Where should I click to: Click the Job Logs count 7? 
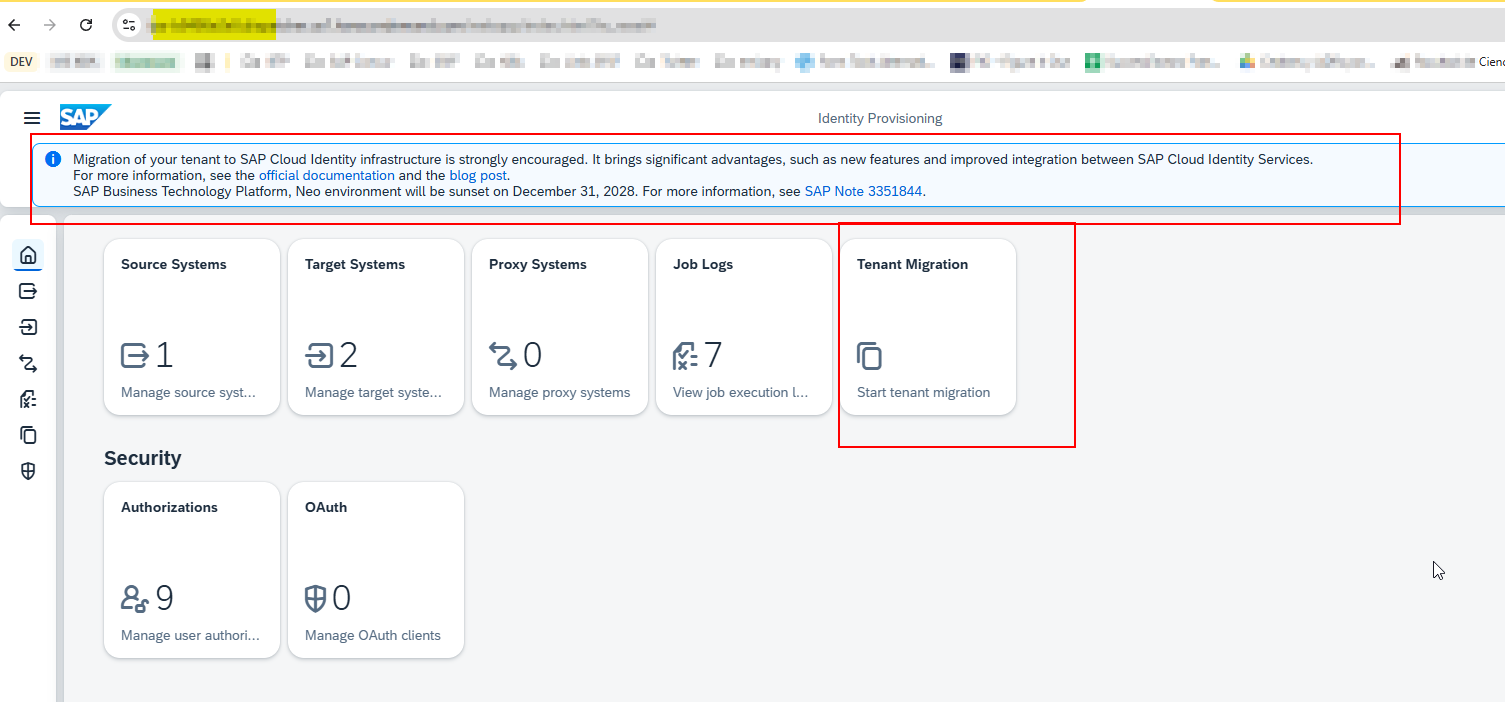[x=713, y=355]
